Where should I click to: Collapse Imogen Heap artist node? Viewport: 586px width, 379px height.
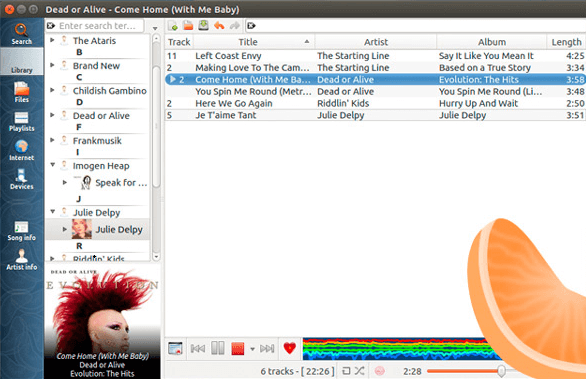point(52,165)
